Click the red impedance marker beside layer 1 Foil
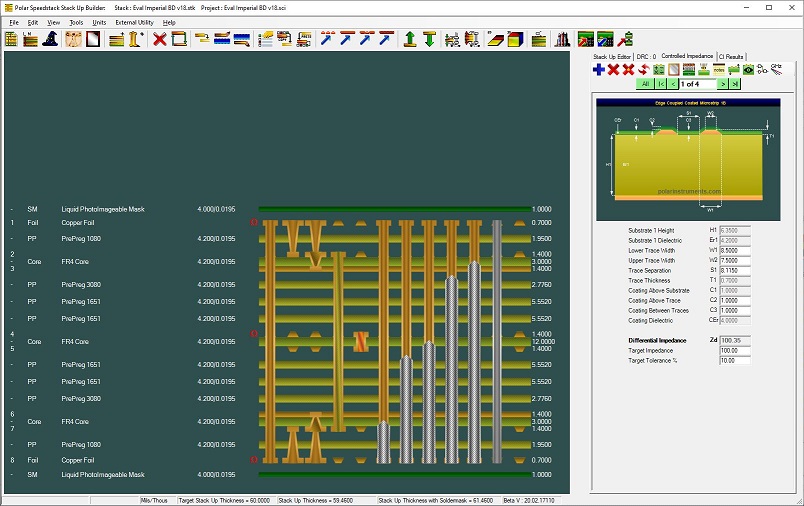The image size is (804, 506). coord(253,222)
